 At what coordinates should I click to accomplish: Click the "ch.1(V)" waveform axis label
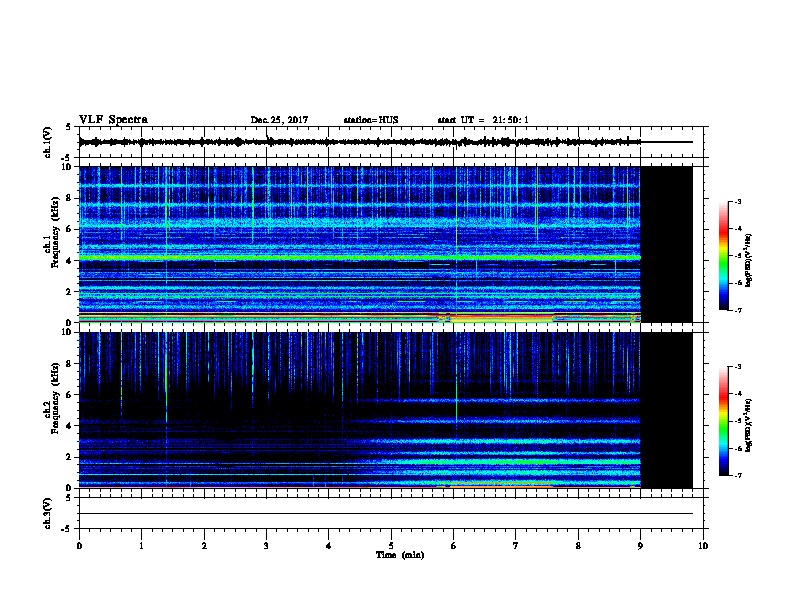(47, 142)
